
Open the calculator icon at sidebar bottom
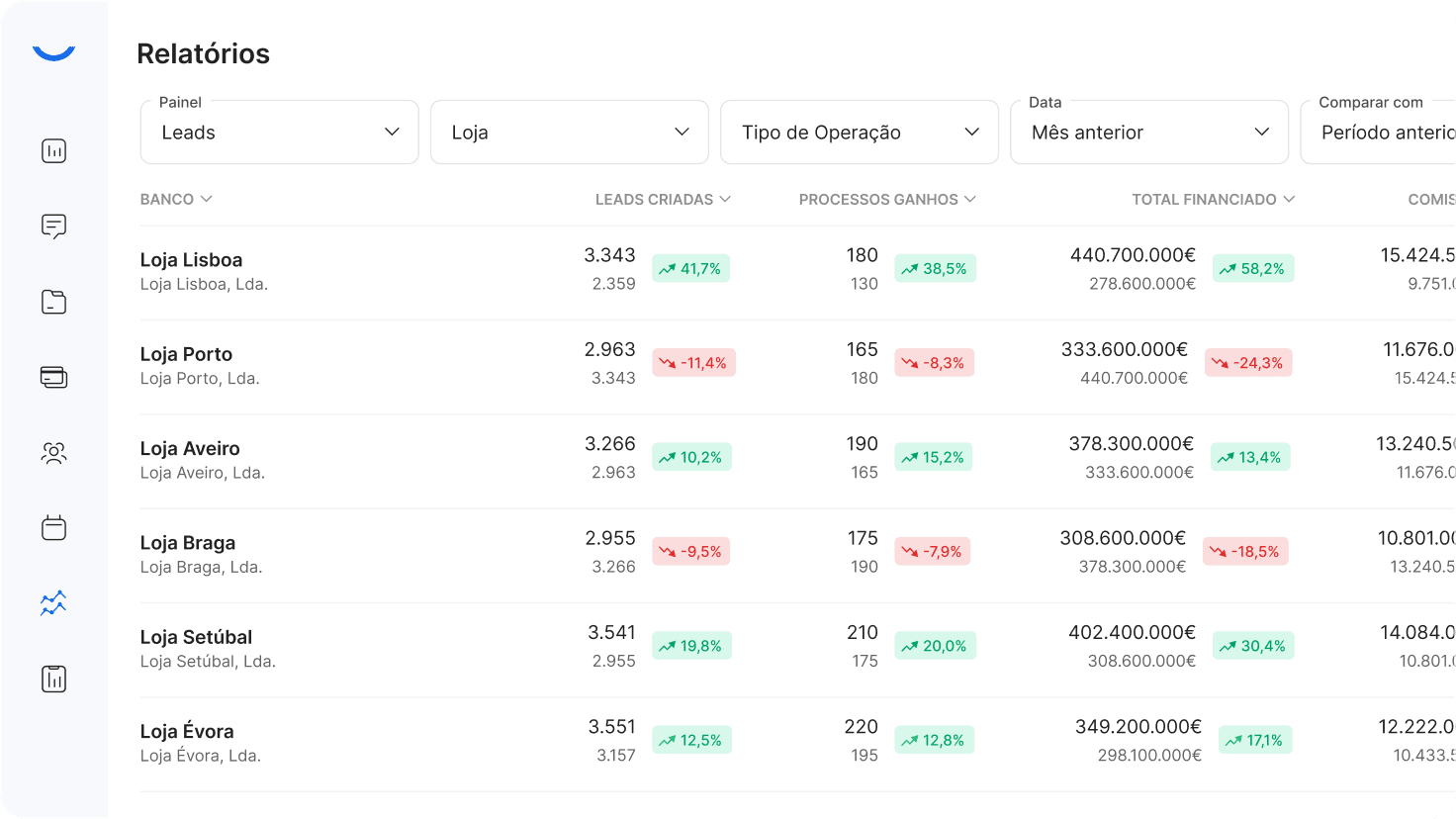pyautogui.click(x=53, y=680)
